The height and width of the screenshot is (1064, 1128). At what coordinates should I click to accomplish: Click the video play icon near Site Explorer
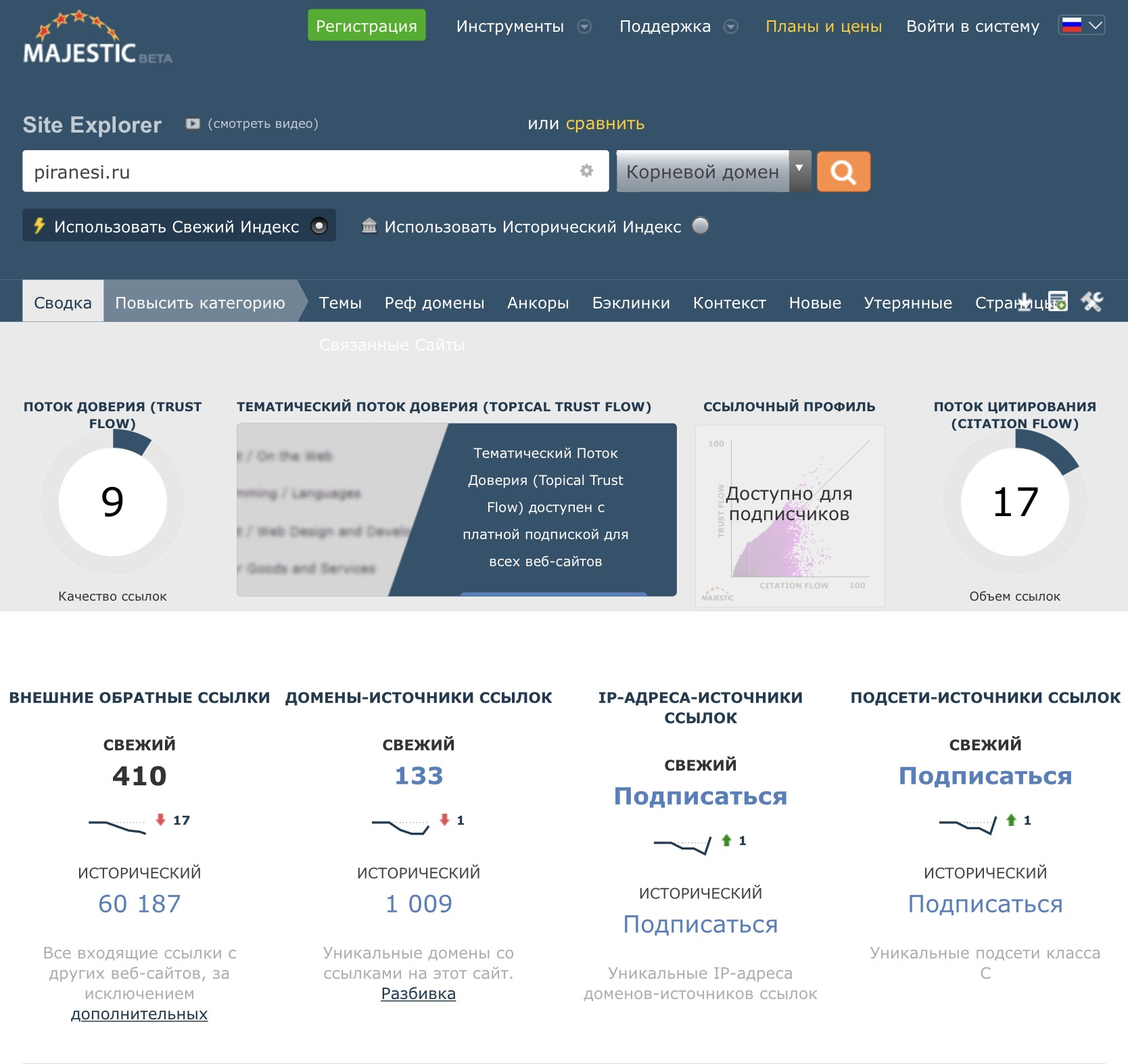point(193,124)
